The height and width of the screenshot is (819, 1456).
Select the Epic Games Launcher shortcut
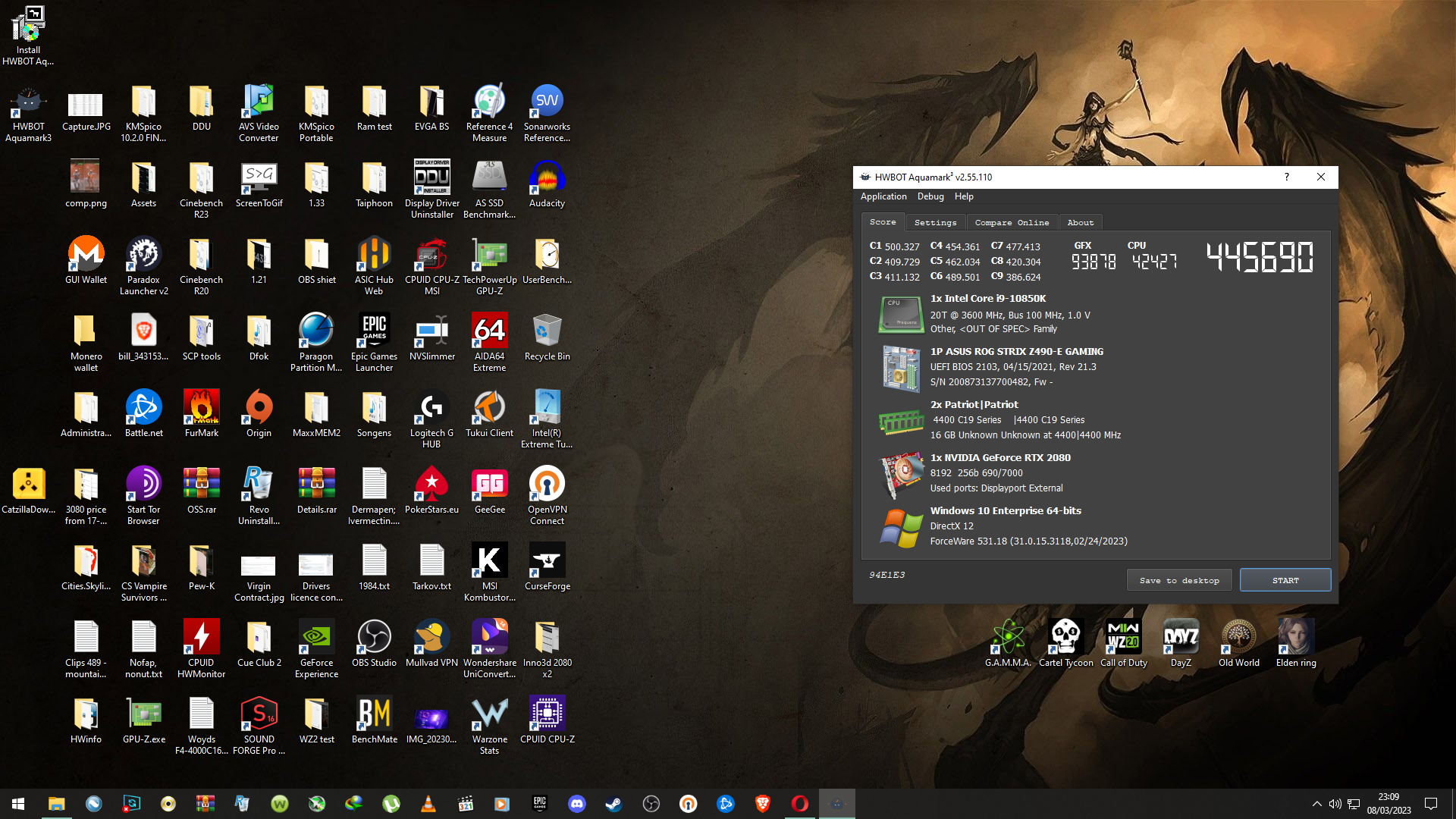pos(374,343)
